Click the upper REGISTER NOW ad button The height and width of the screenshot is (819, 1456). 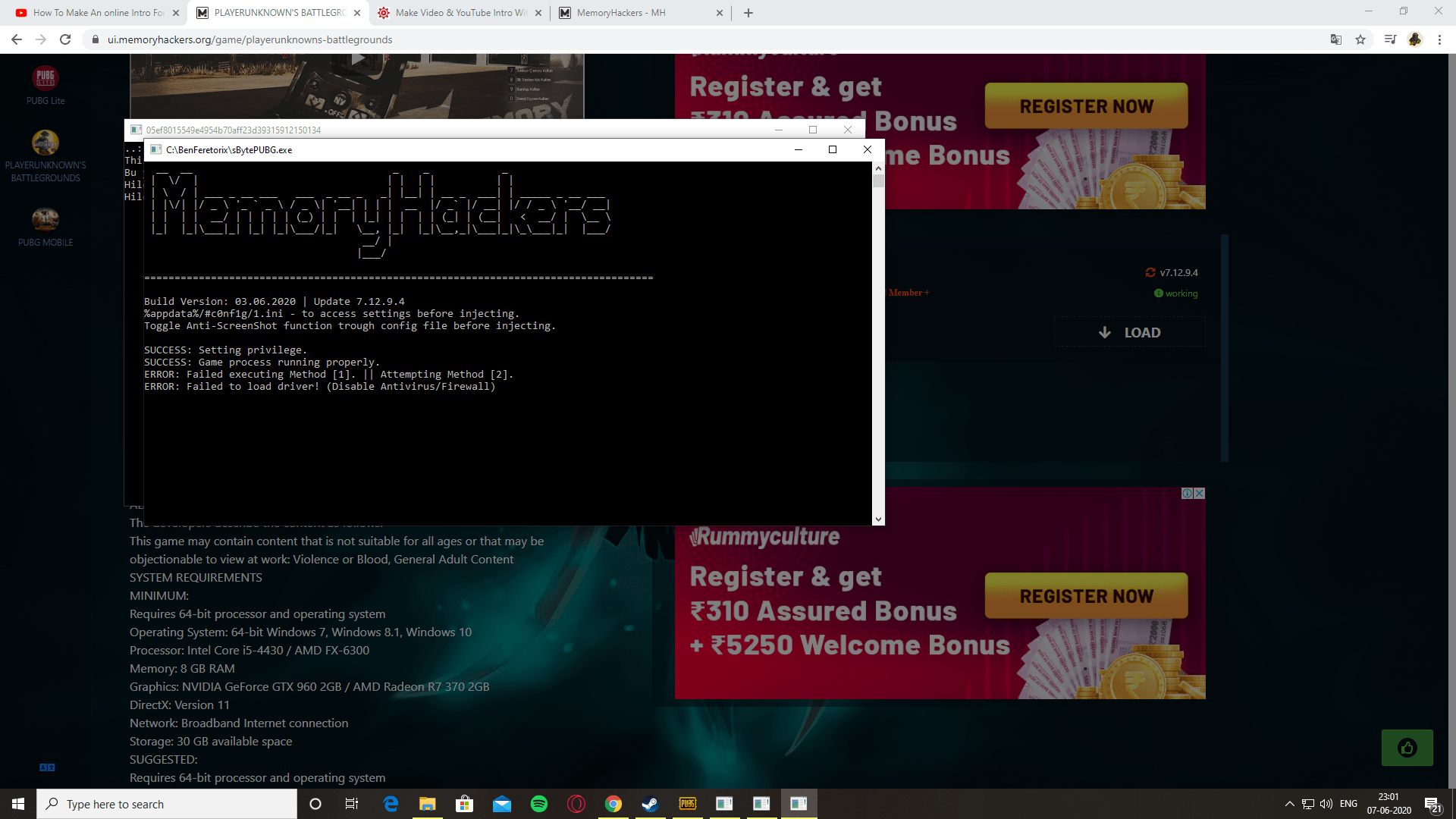pyautogui.click(x=1086, y=106)
